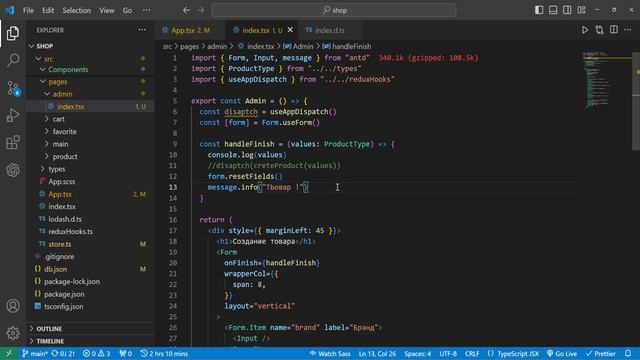Synchronize changes in status bar
640x360 pixels.
[63, 353]
